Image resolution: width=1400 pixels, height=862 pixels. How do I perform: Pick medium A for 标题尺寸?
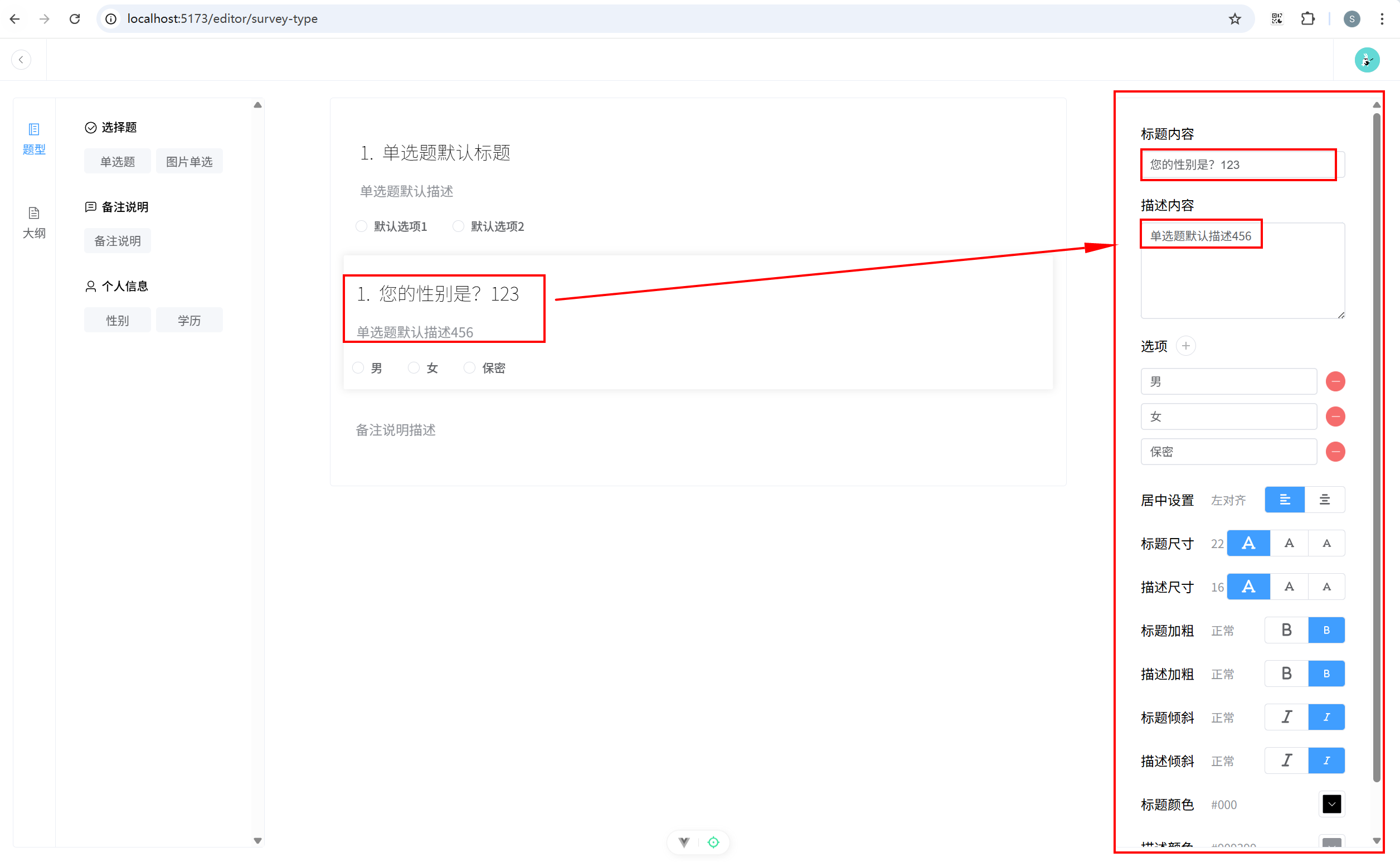[x=1289, y=543]
